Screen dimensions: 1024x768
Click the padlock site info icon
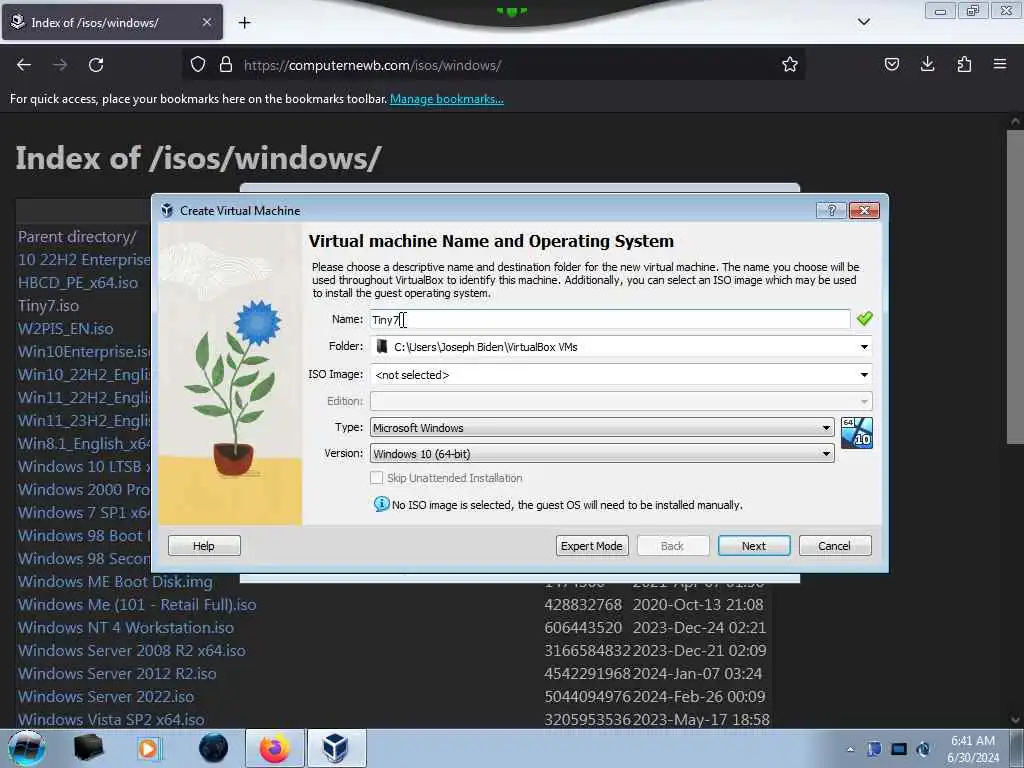point(226,64)
